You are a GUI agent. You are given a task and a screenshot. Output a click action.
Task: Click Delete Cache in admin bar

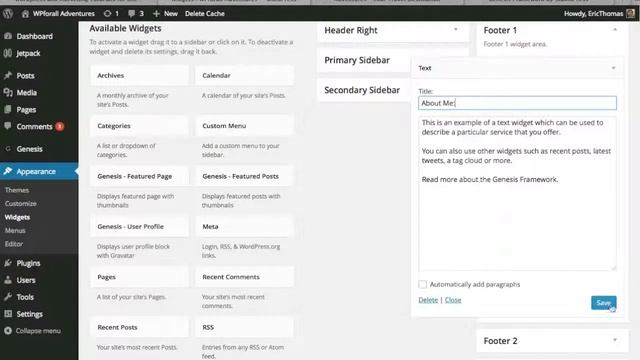(x=204, y=13)
